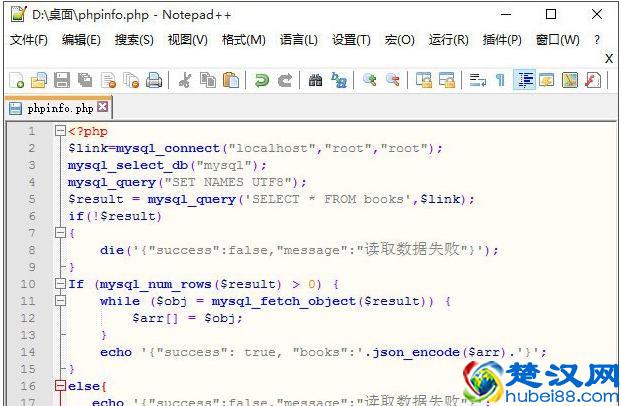Viewport: 622px width, 406px height.
Task: Click the else{ keyword on line 16
Action: coord(87,386)
